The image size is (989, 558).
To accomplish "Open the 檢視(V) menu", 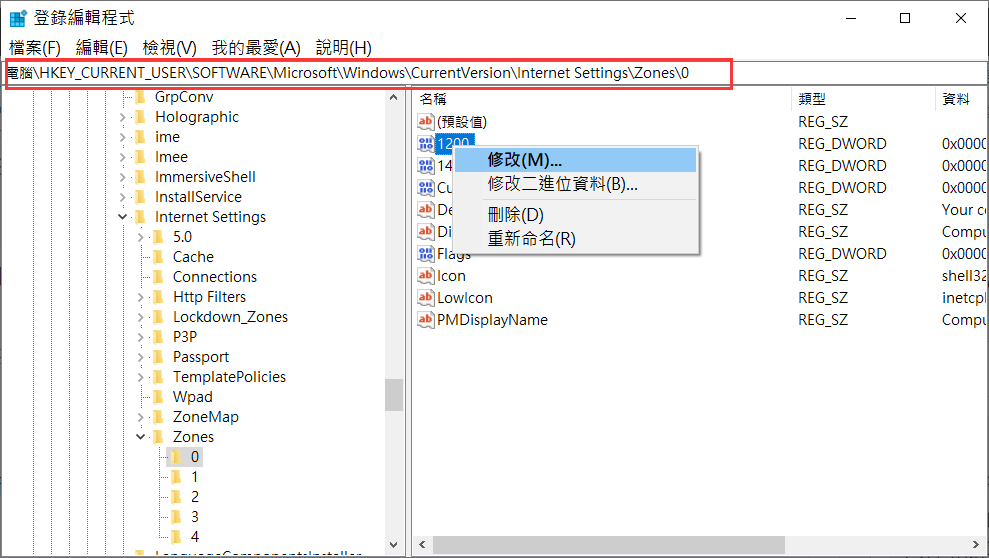I will tap(170, 48).
